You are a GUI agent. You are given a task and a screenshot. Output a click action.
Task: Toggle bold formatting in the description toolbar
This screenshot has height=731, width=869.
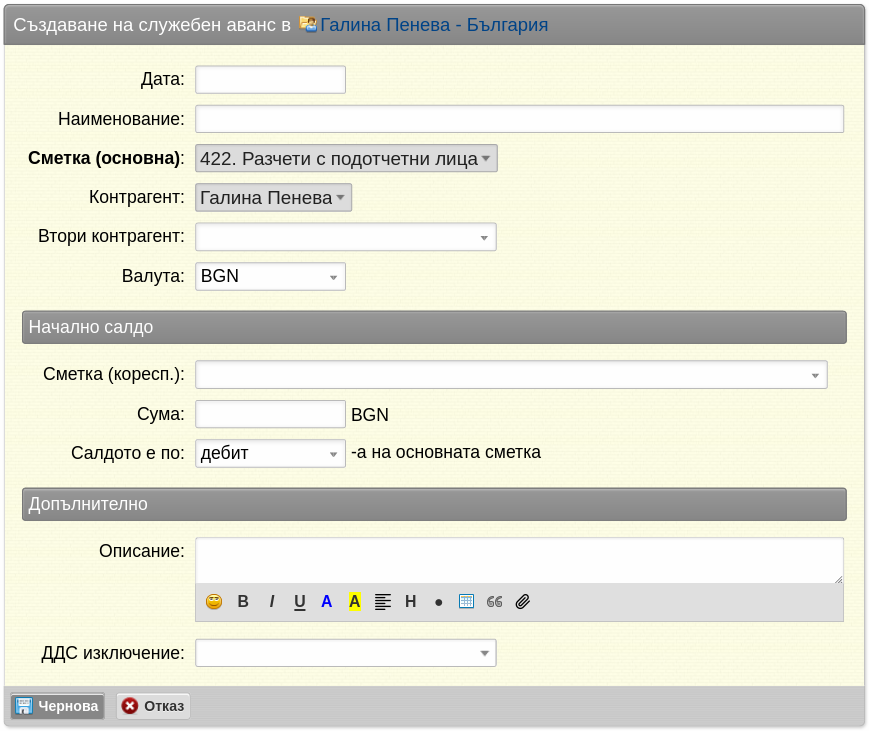(243, 601)
